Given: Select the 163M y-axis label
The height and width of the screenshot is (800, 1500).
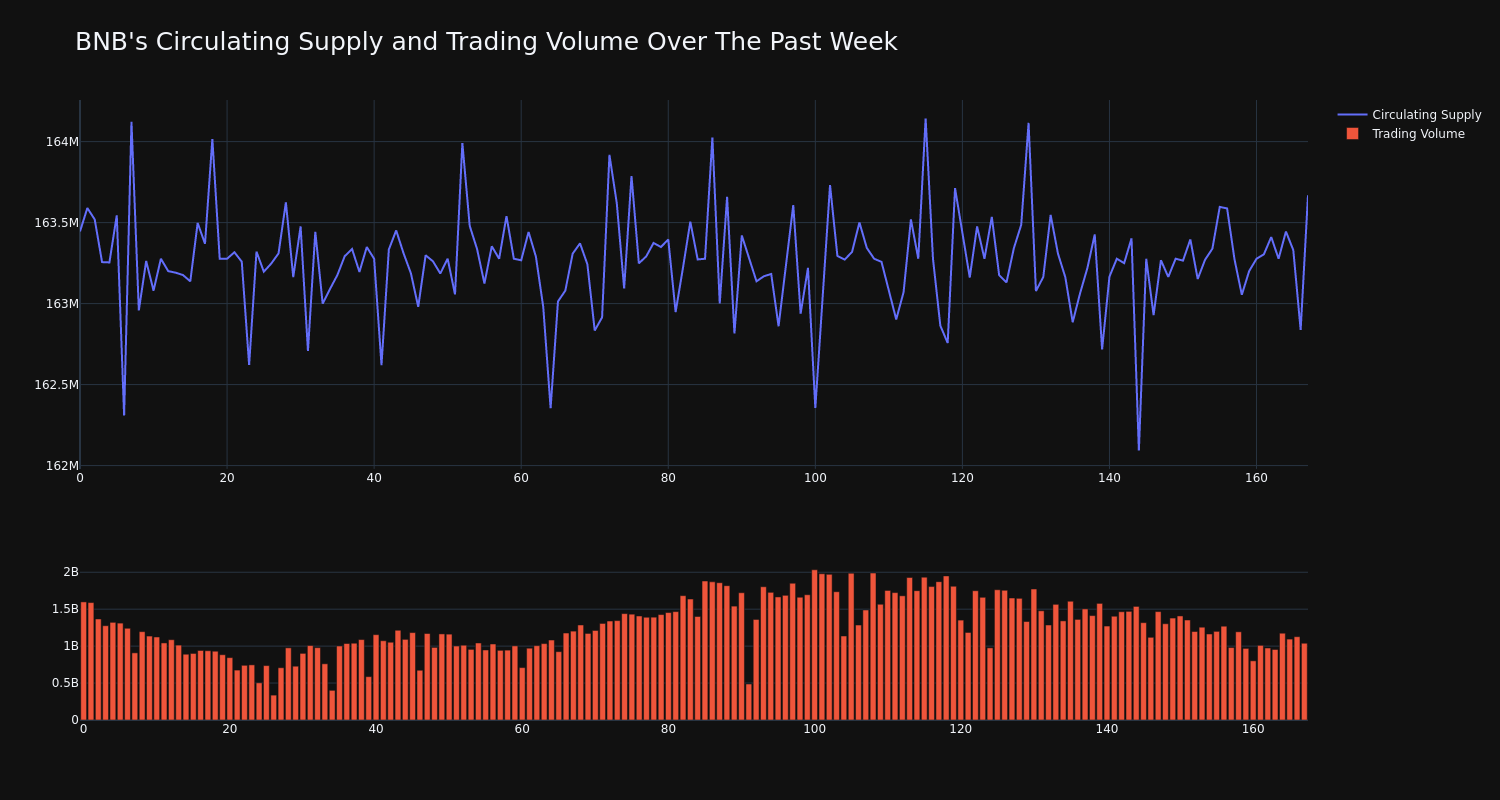Looking at the screenshot, I should tap(62, 304).
